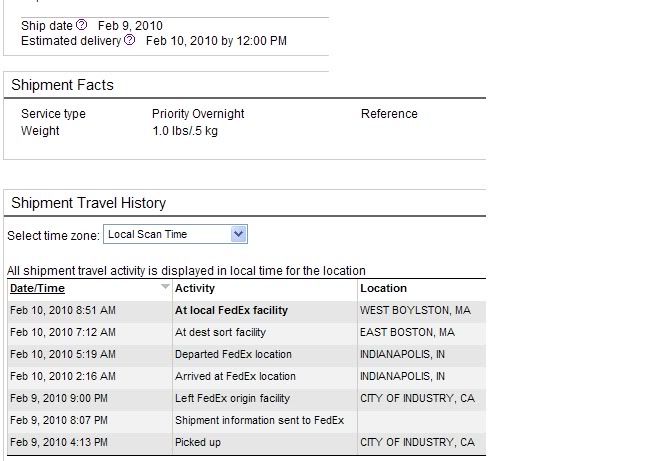This screenshot has width=659, height=461.
Task: Click the Shipment Facts section heading
Action: coord(63,85)
